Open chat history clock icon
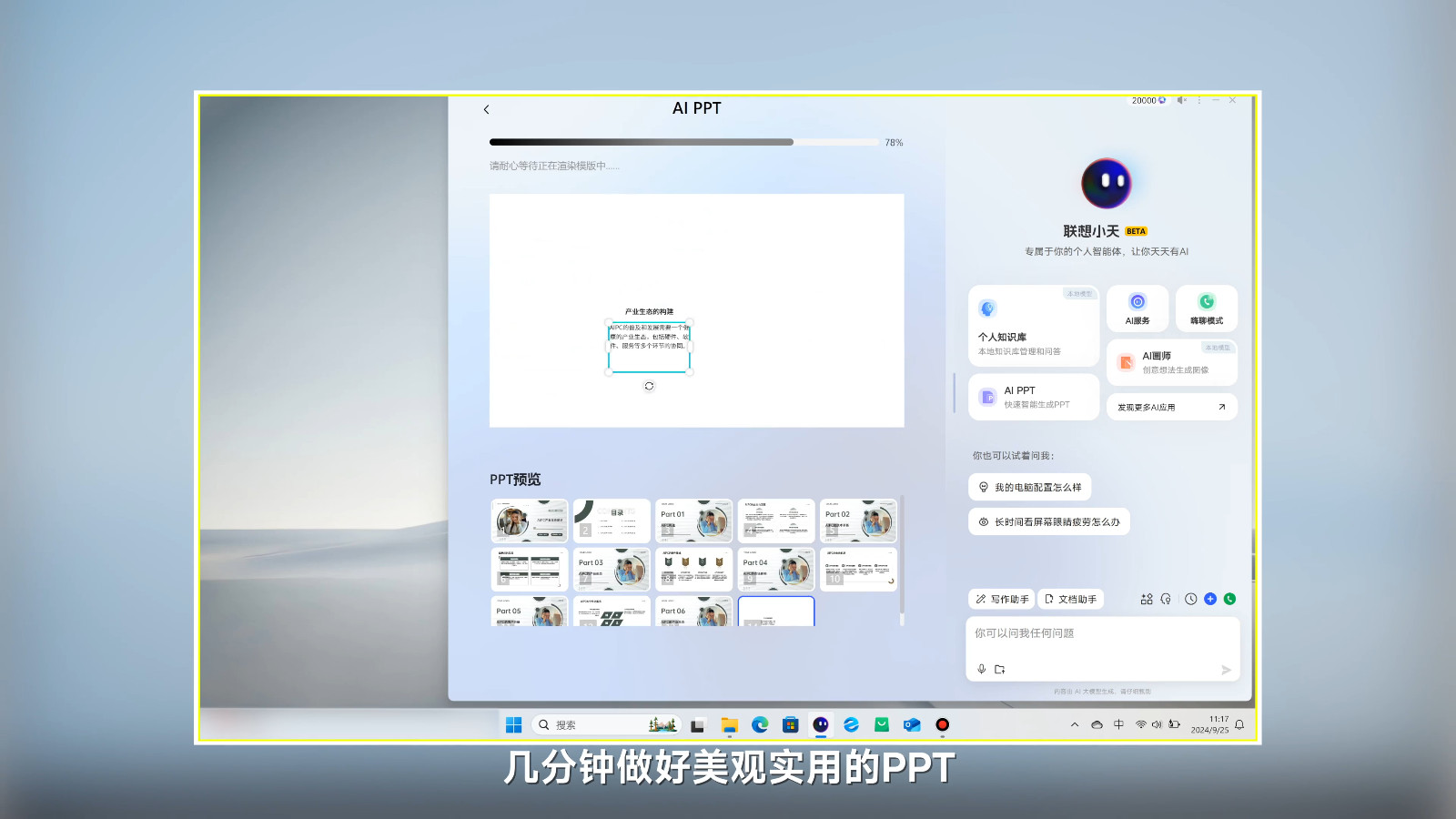1456x819 pixels. [x=1190, y=599]
